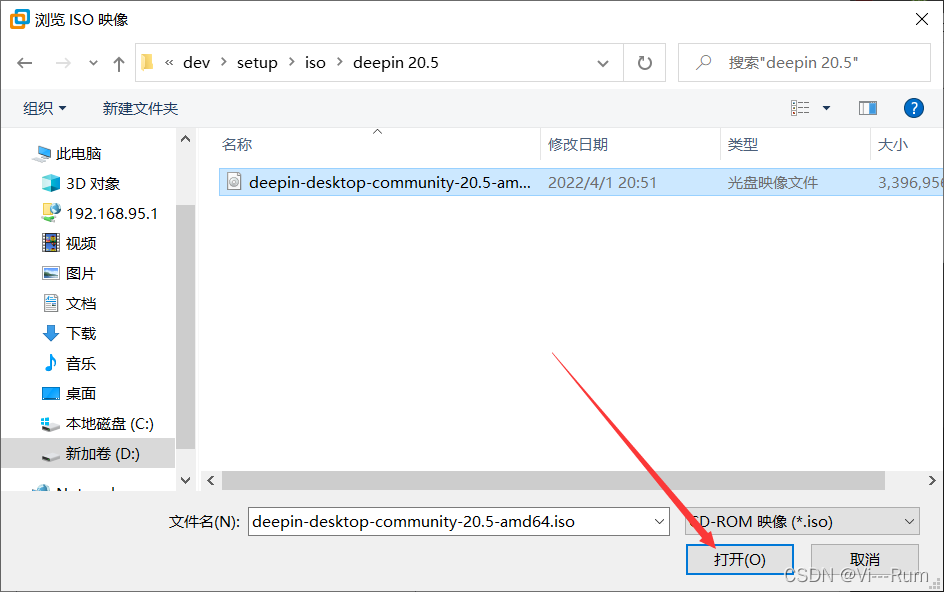Click the 取消 button
The height and width of the screenshot is (592, 944).
(865, 559)
